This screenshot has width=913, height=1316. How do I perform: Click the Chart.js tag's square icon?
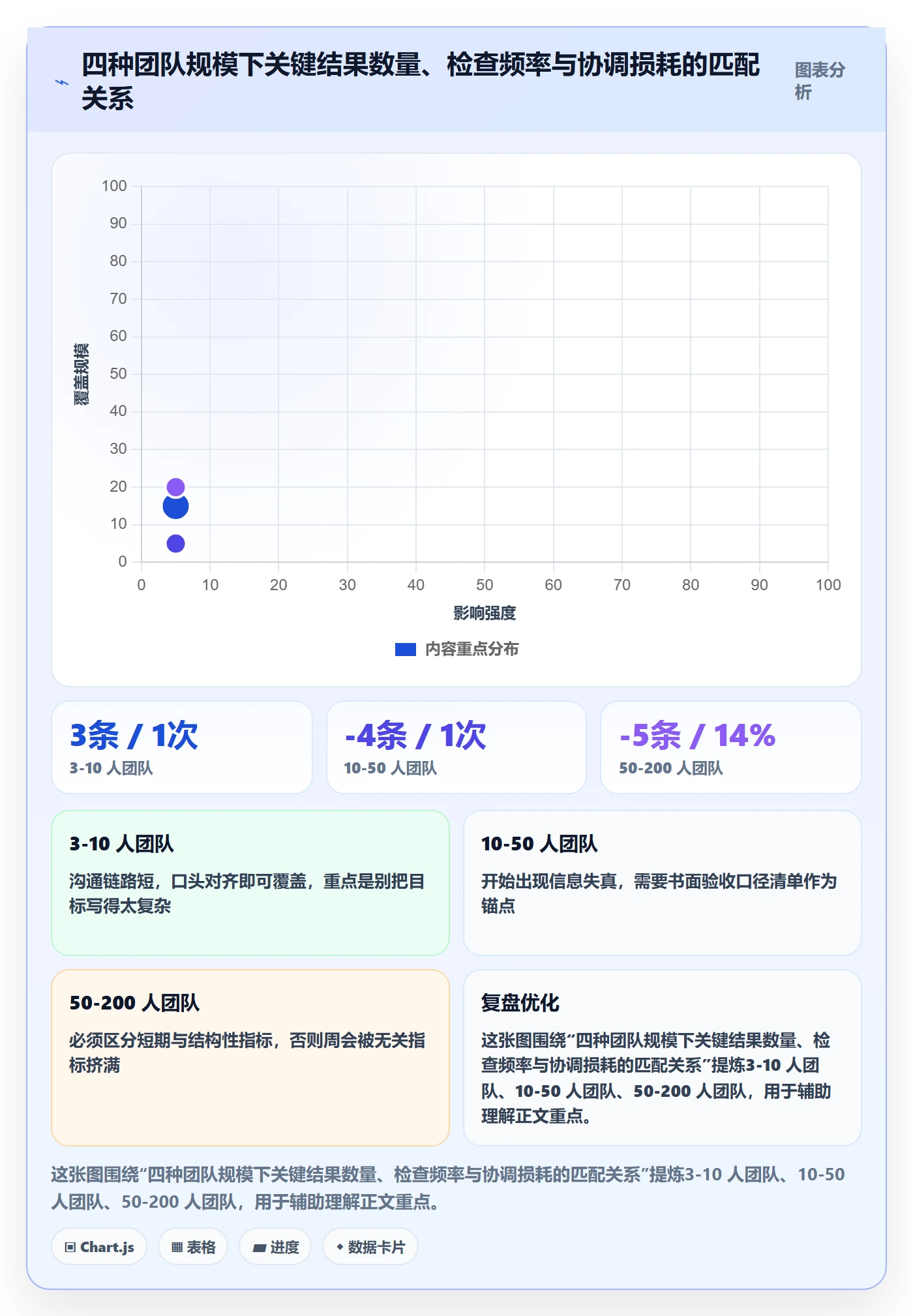(x=70, y=1248)
